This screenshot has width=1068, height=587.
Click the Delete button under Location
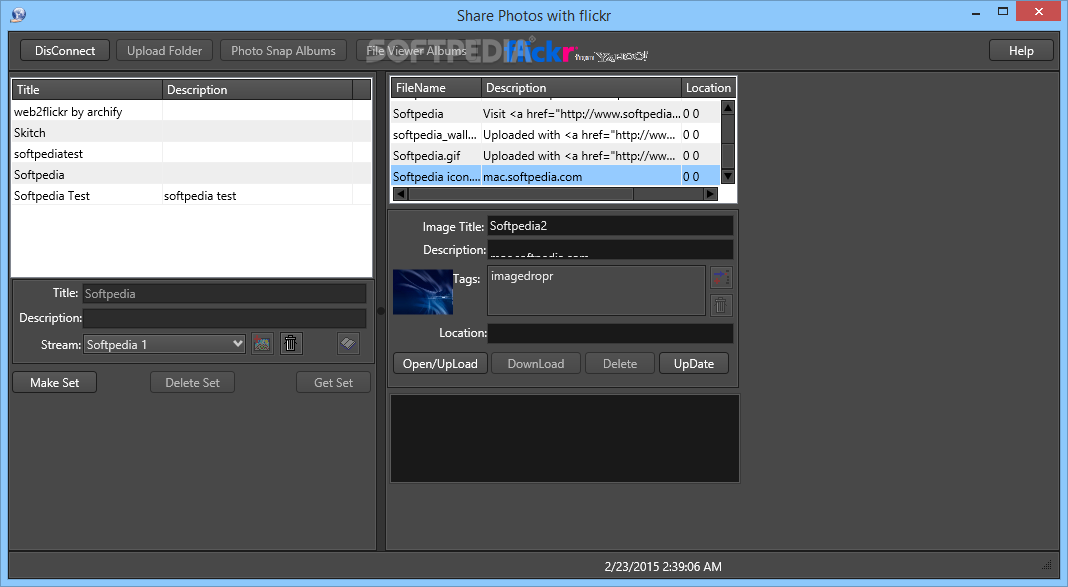[x=620, y=363]
